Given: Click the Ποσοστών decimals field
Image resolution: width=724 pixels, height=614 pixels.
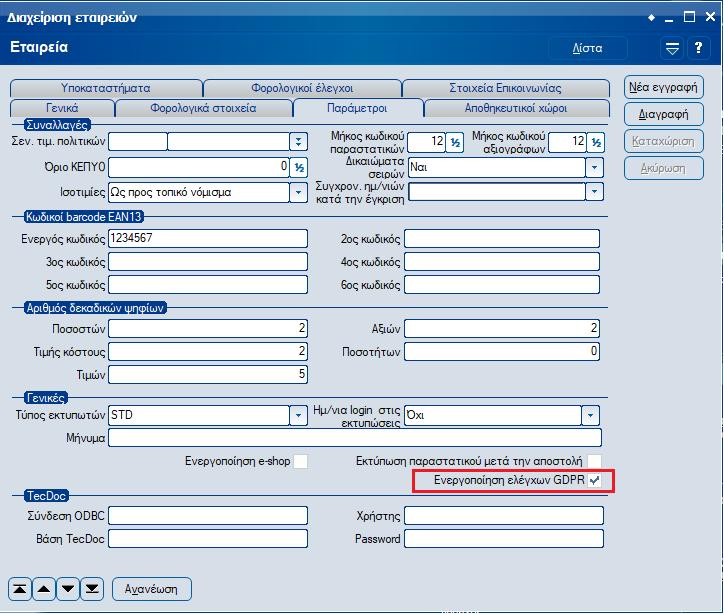Looking at the screenshot, I should click(208, 329).
